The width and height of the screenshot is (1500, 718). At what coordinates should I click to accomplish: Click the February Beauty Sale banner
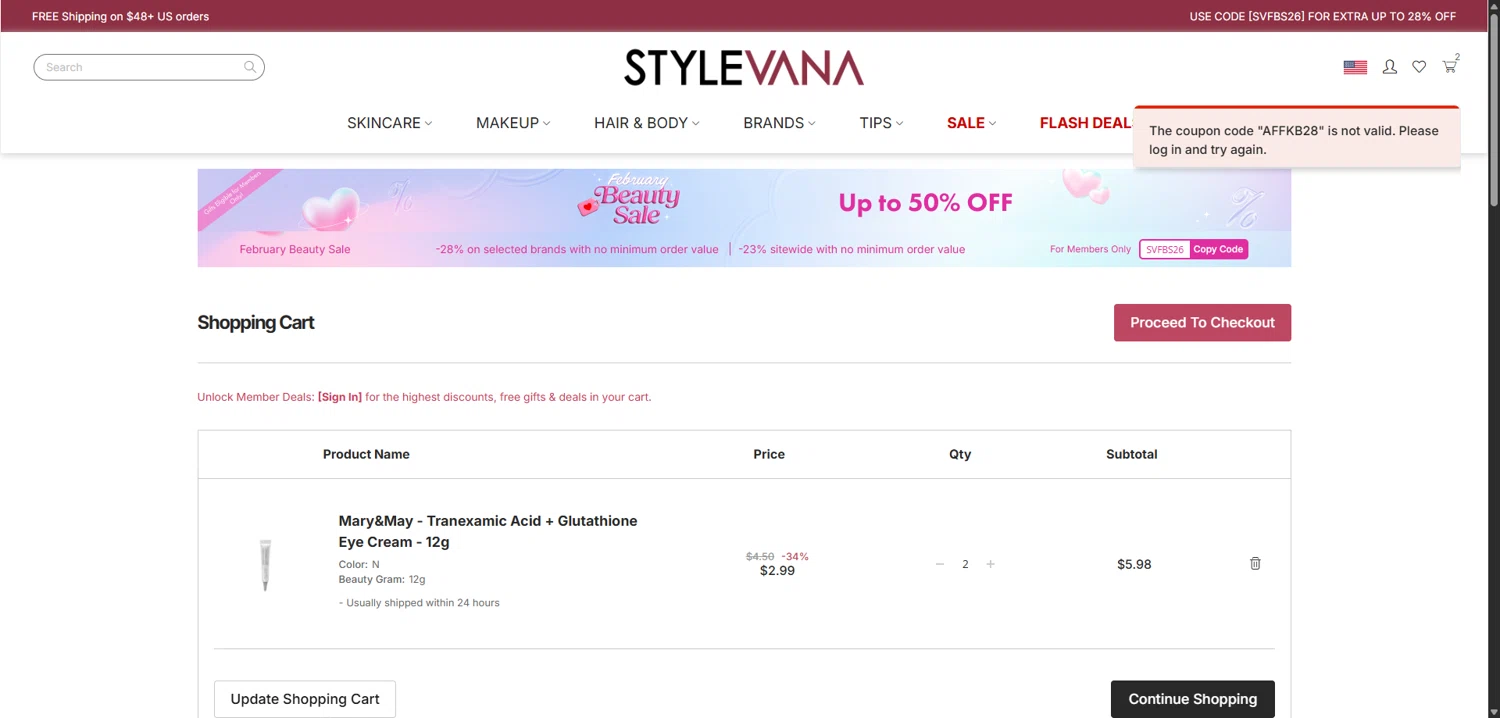(x=744, y=217)
